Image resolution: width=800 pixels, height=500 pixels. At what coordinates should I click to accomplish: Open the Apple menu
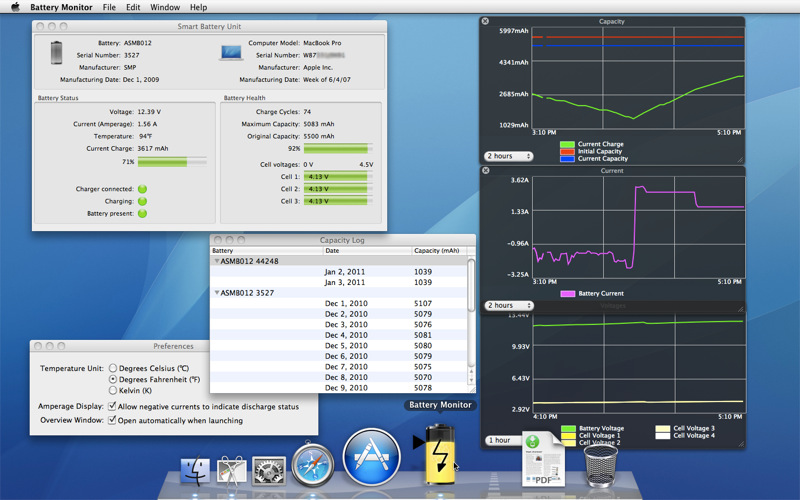tap(15, 7)
